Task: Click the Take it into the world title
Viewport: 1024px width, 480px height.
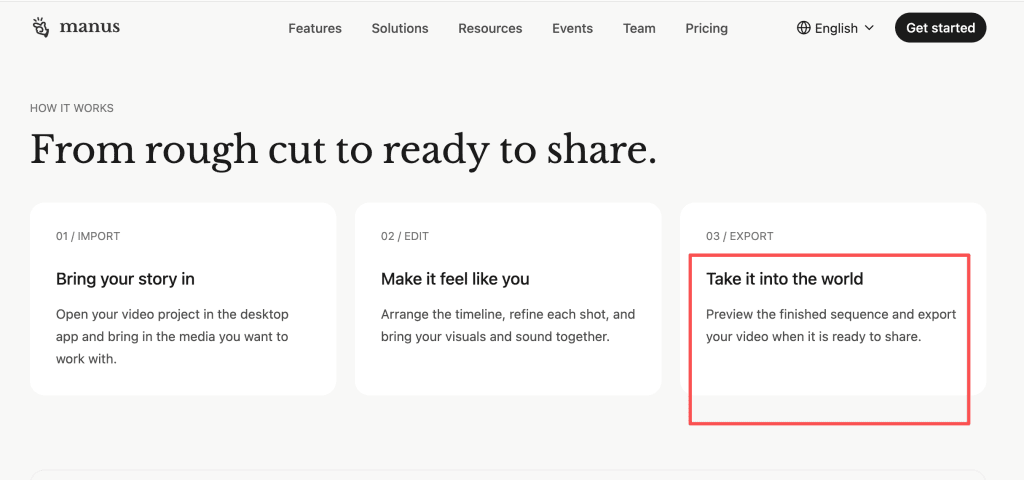Action: click(784, 279)
